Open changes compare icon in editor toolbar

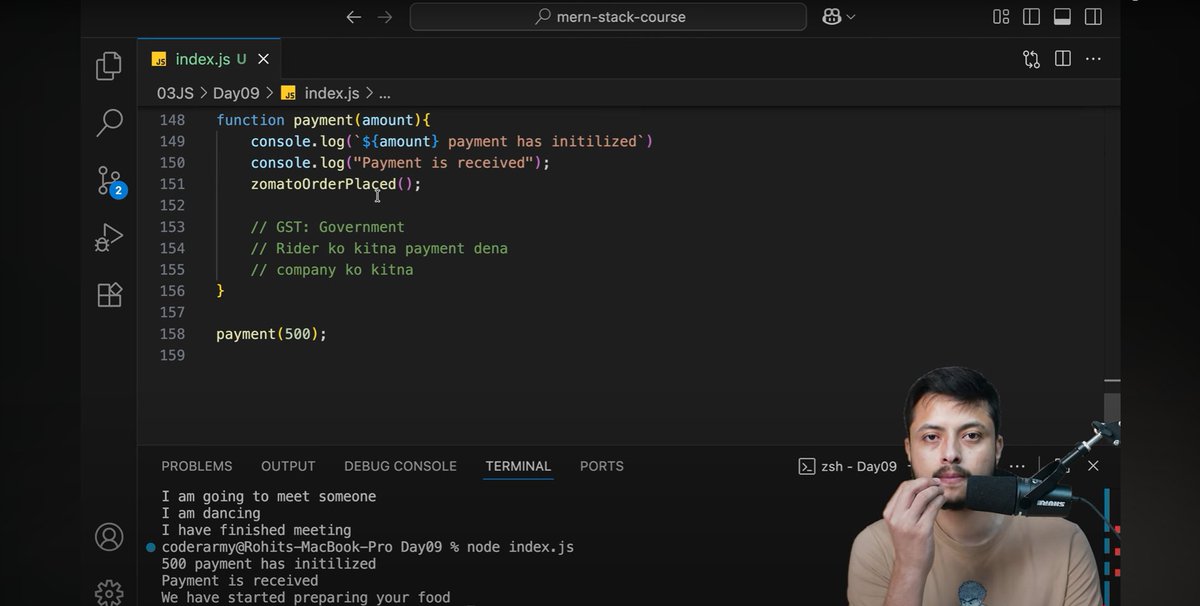[1031, 59]
